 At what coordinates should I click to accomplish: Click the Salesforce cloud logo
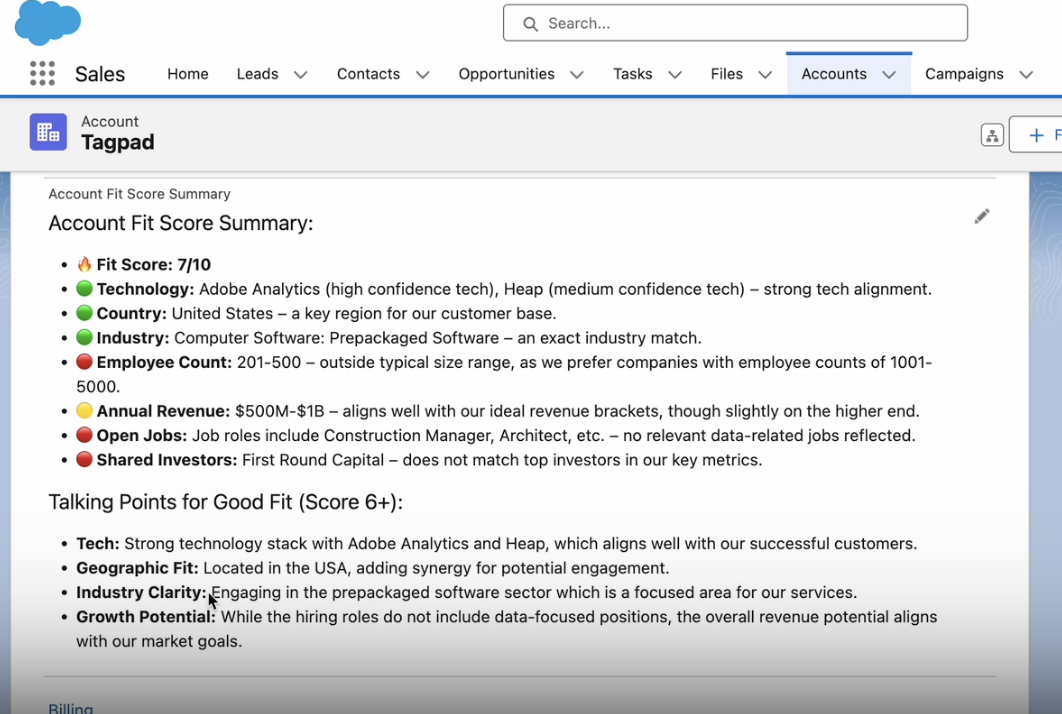(x=47, y=21)
